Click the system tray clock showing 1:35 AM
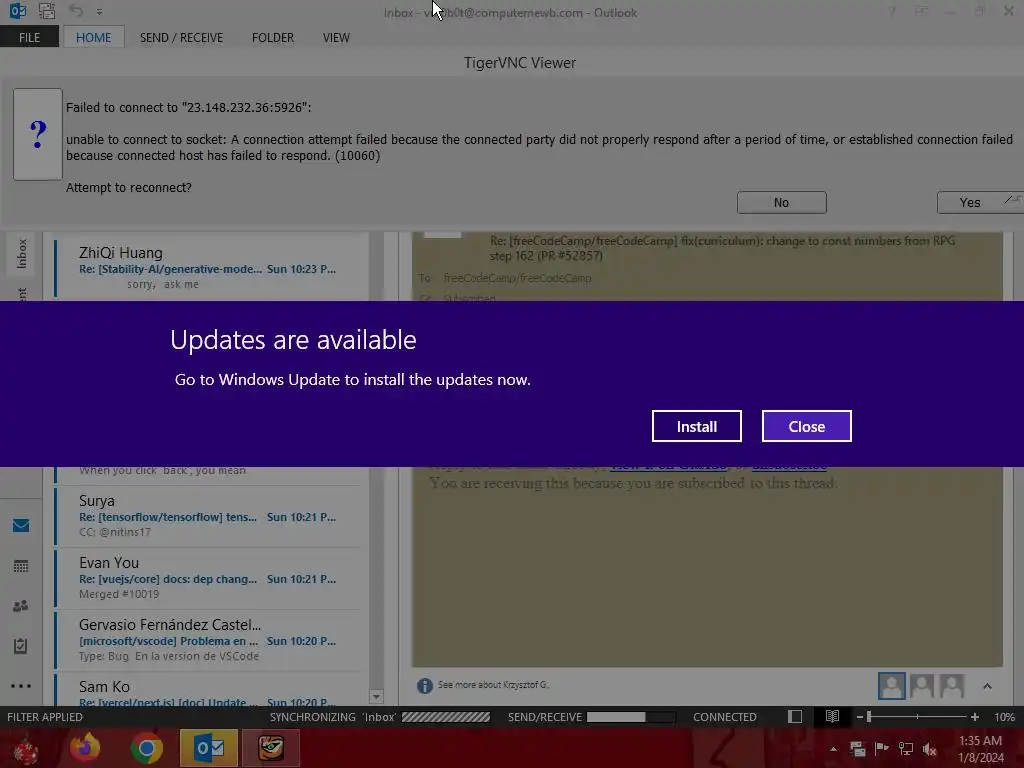Image resolution: width=1024 pixels, height=768 pixels. [x=980, y=749]
